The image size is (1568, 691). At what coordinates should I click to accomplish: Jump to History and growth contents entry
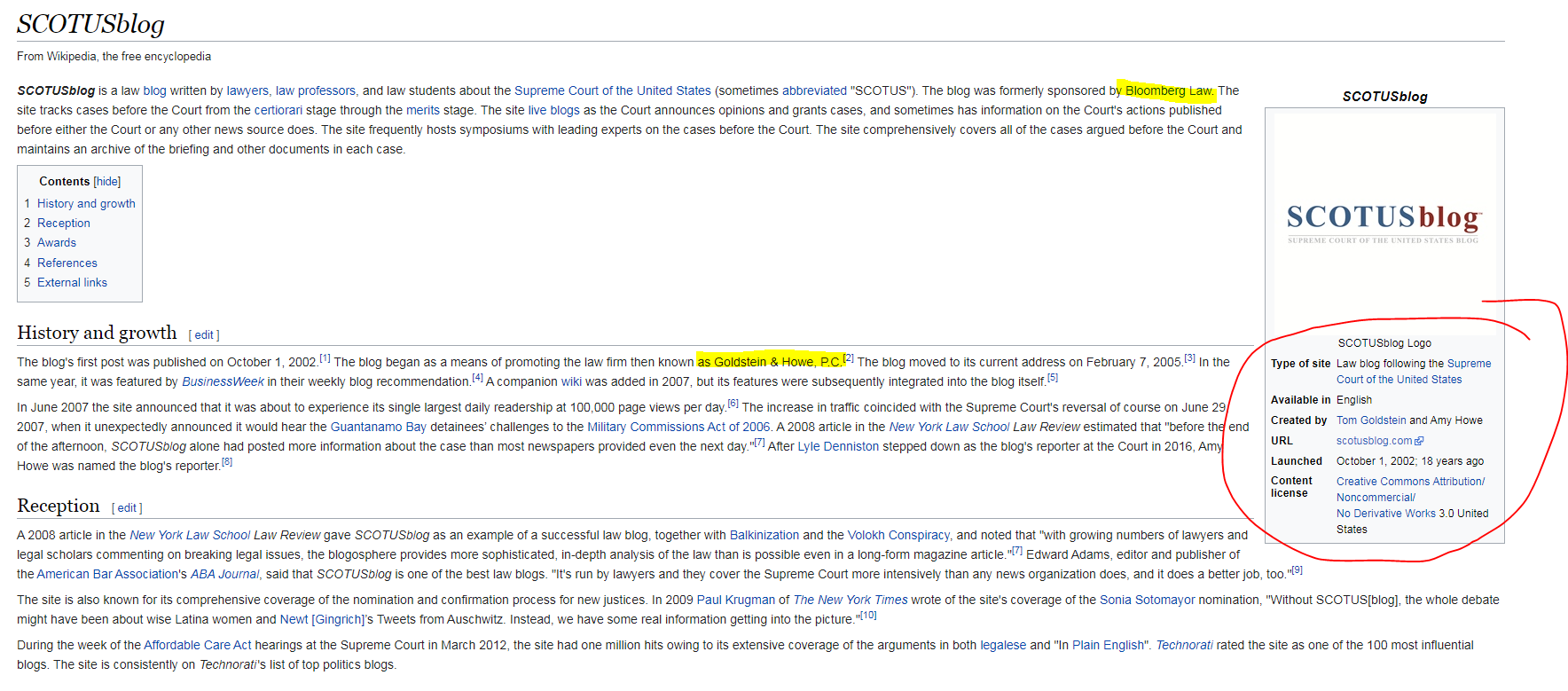(x=86, y=203)
